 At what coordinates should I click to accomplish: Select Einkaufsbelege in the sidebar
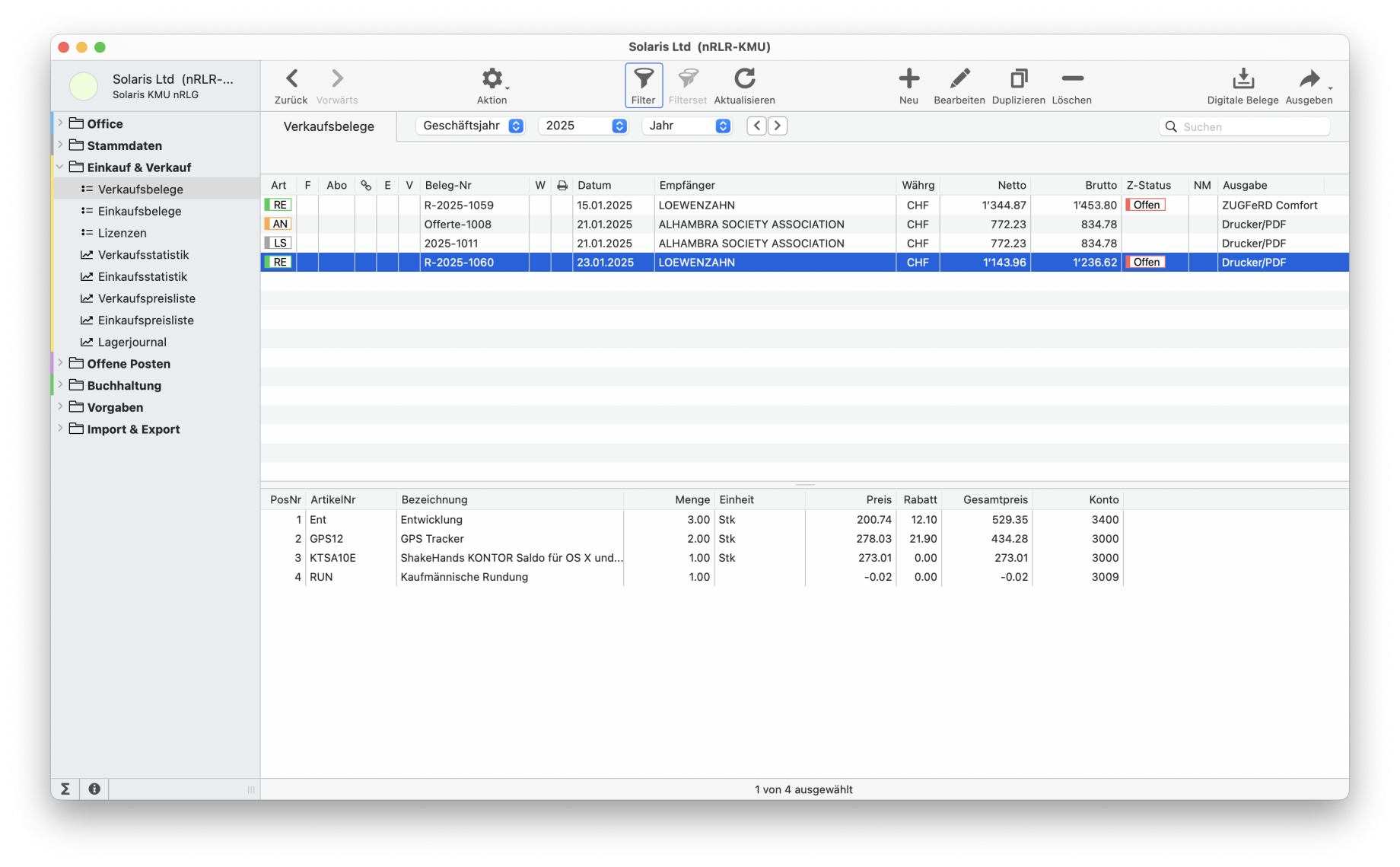tap(139, 211)
